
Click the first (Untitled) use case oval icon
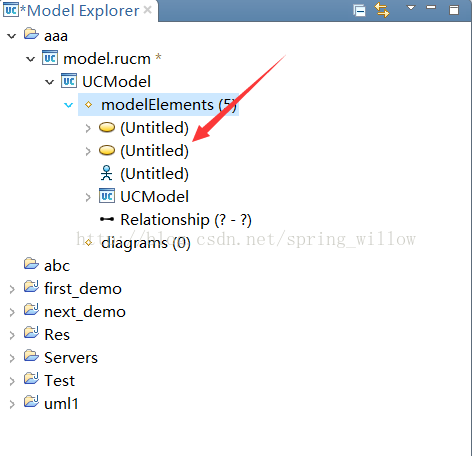click(x=107, y=127)
